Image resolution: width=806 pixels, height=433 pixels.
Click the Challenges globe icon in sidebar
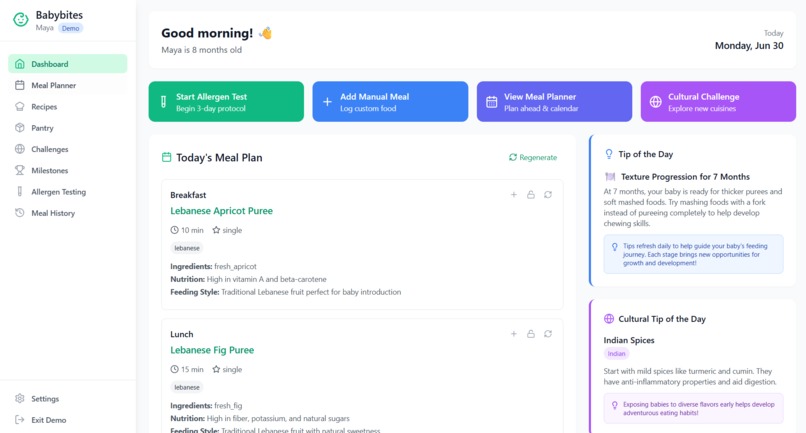tap(20, 149)
